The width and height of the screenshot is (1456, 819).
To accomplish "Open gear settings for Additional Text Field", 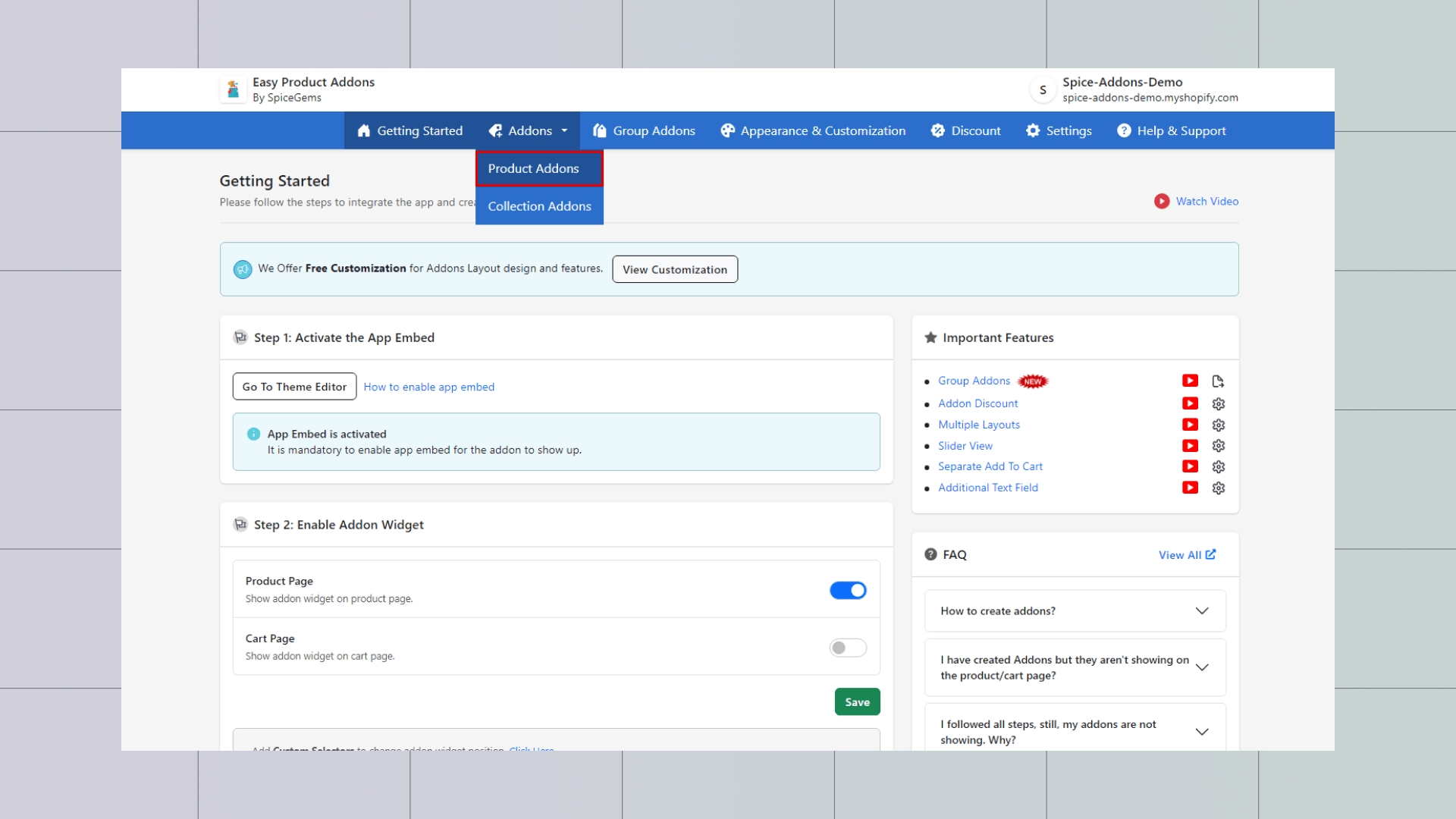I will pyautogui.click(x=1218, y=488).
